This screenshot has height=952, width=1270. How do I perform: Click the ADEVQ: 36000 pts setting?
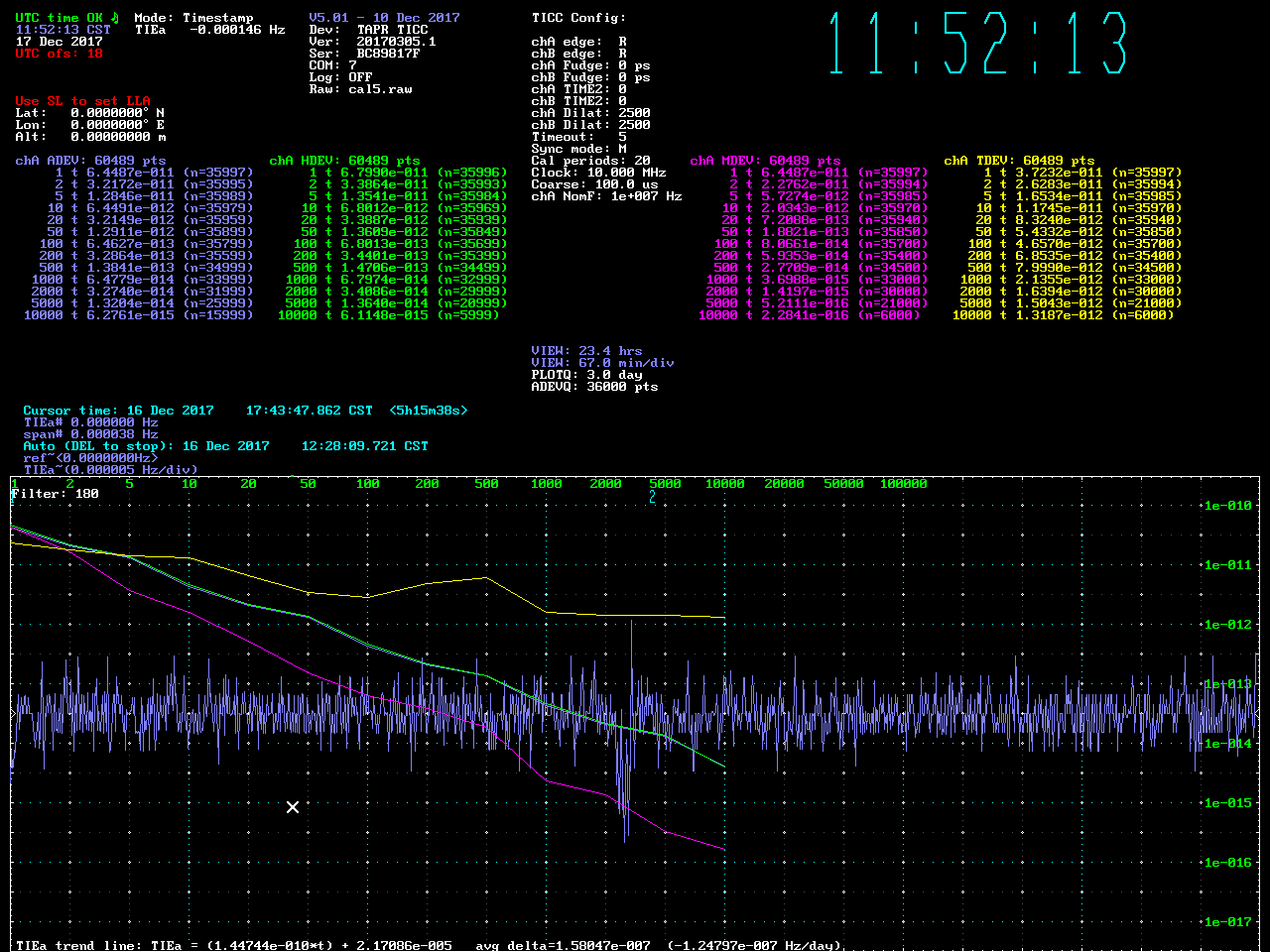tap(594, 387)
